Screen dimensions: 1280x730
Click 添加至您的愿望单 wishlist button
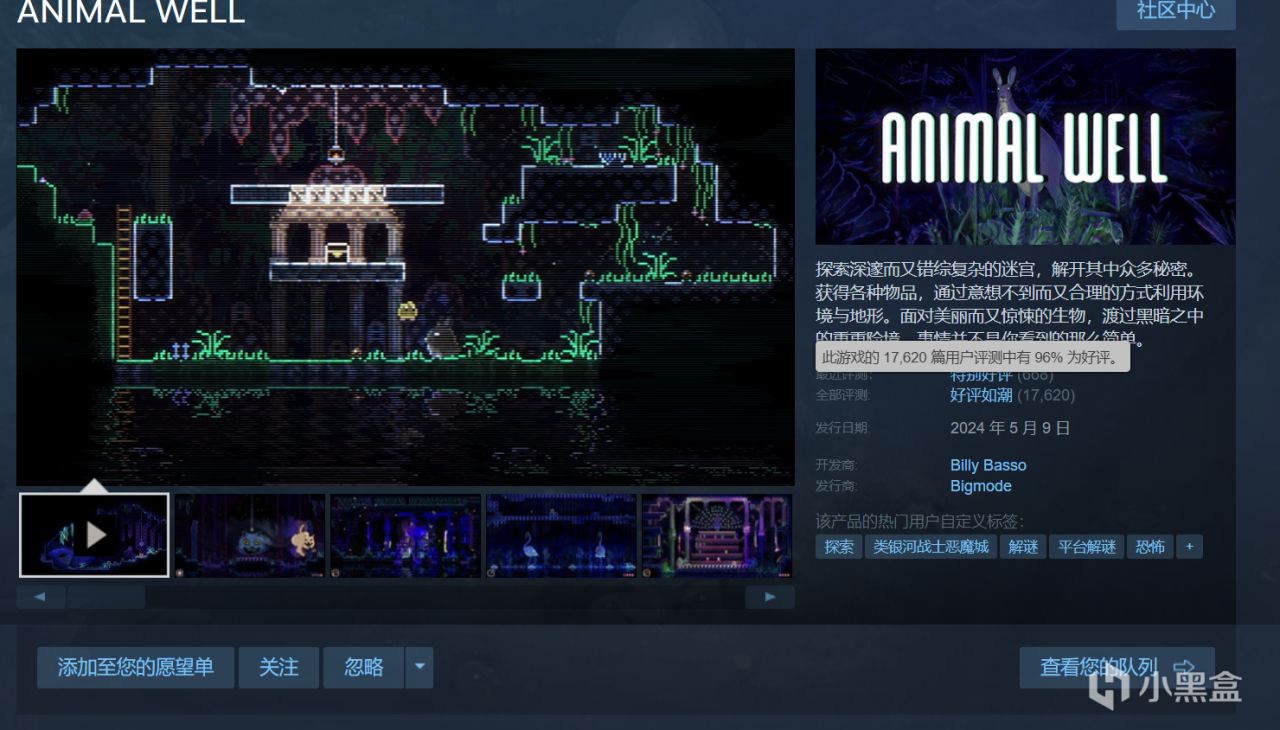(x=136, y=667)
